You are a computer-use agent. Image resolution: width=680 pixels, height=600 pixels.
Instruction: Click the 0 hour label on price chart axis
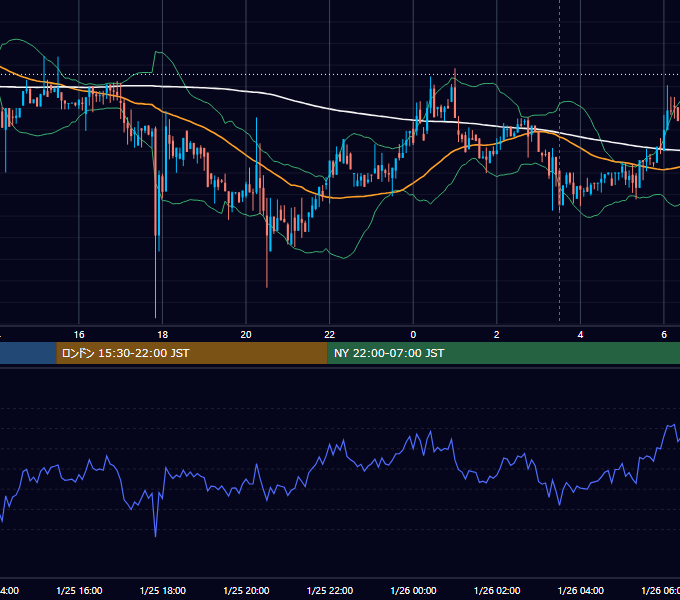pyautogui.click(x=413, y=335)
